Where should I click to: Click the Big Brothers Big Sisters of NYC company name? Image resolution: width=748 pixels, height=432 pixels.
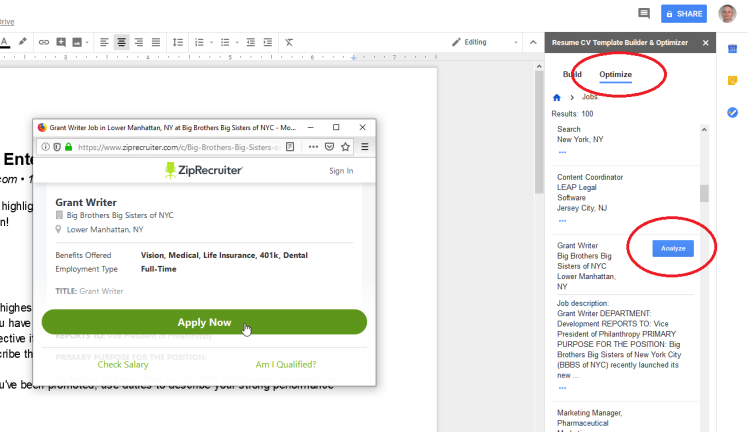click(x=120, y=215)
